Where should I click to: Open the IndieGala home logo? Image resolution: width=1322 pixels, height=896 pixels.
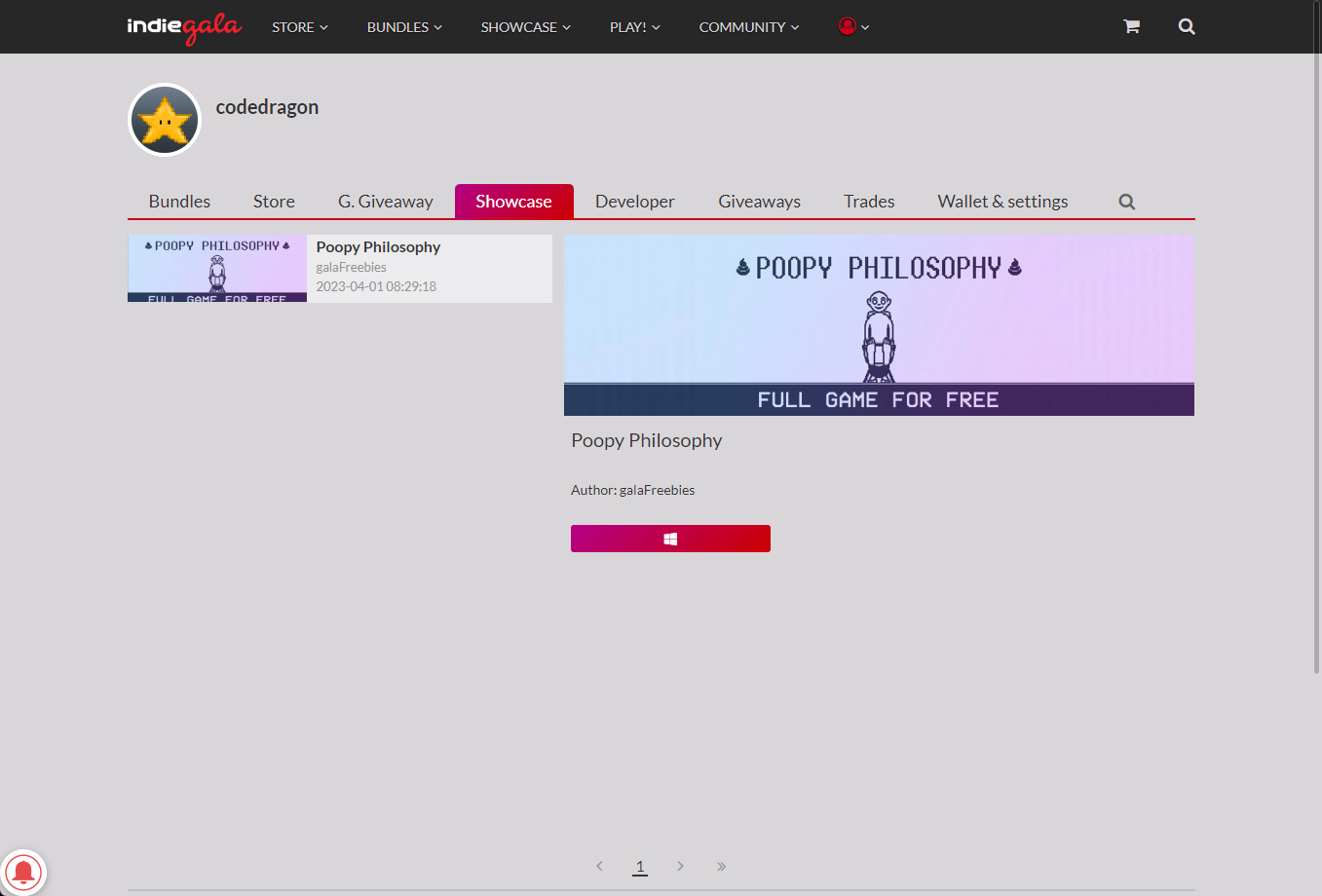point(184,27)
